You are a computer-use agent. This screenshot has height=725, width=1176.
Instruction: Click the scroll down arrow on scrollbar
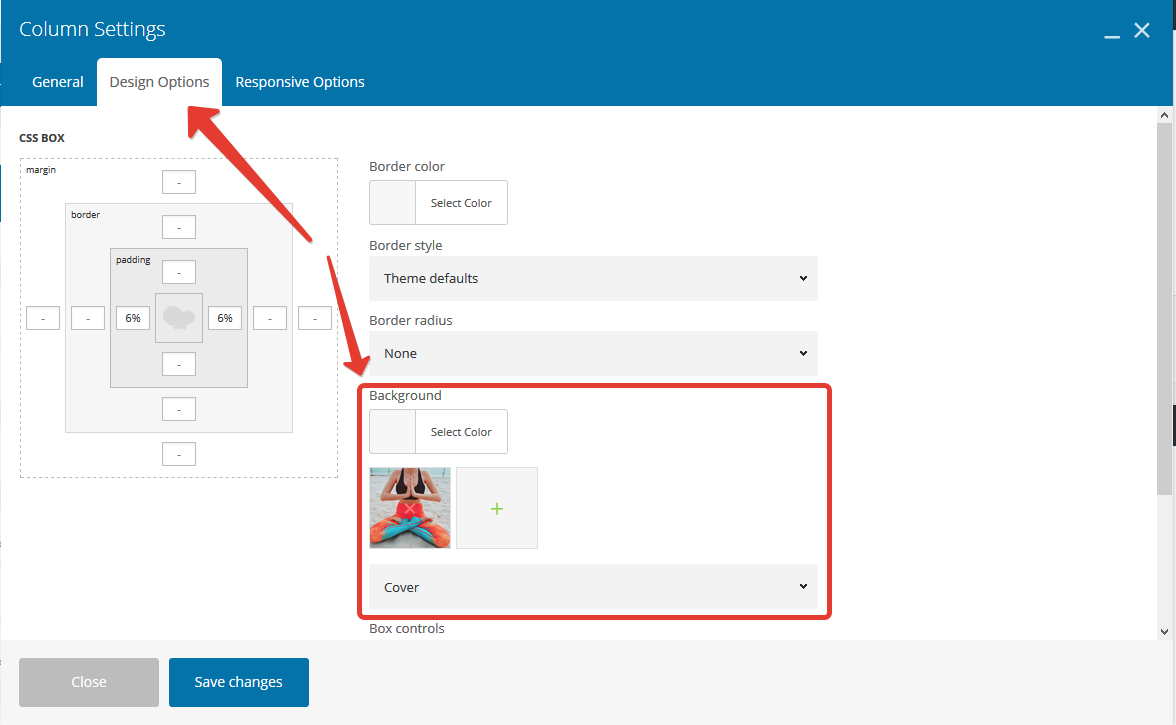tap(1164, 631)
